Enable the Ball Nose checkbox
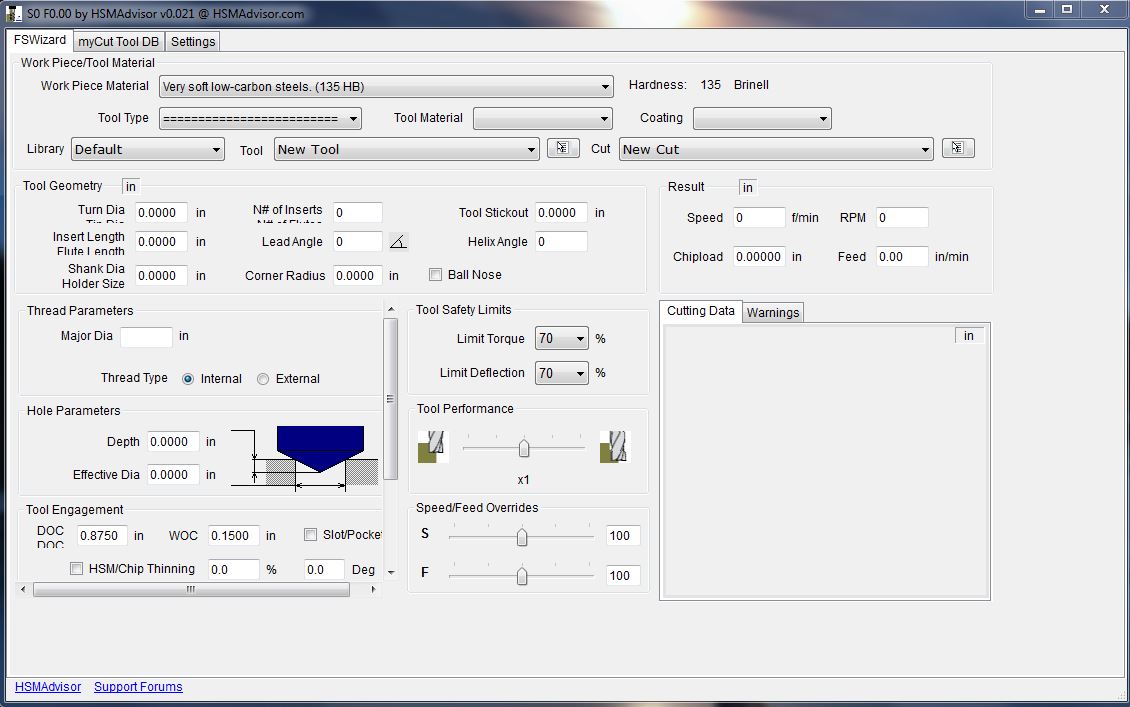This screenshot has height=707, width=1130. click(x=436, y=275)
